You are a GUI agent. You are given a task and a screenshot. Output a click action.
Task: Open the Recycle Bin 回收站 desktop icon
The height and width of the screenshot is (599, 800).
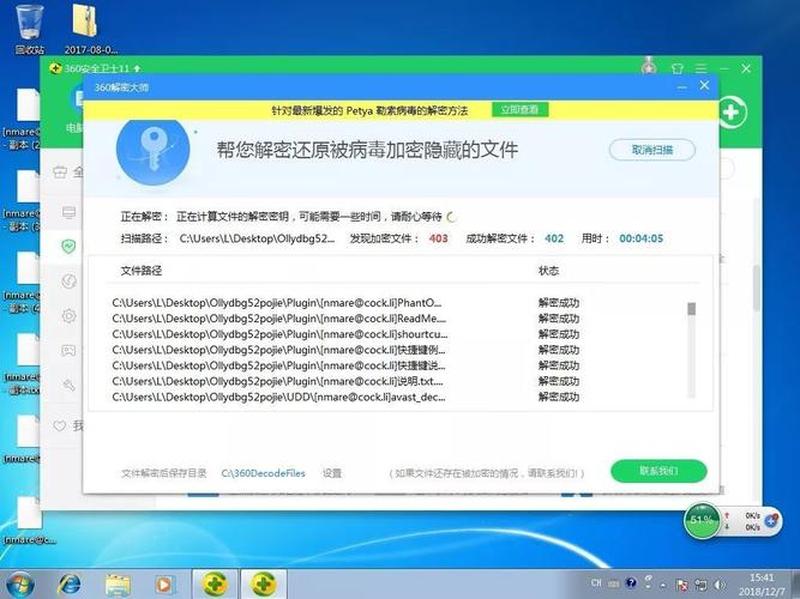coord(30,29)
